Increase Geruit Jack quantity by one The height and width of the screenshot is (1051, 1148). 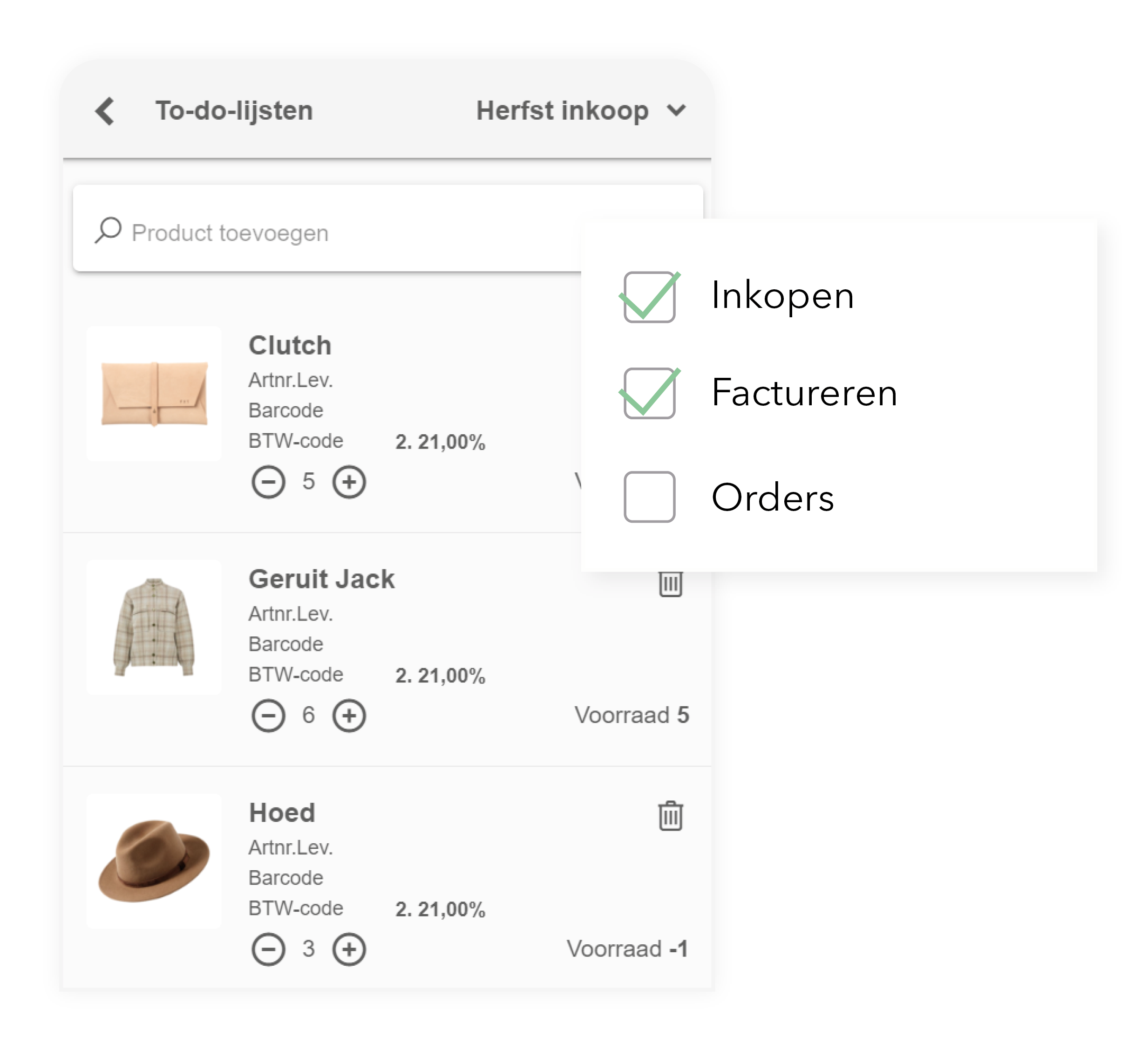coord(349,716)
